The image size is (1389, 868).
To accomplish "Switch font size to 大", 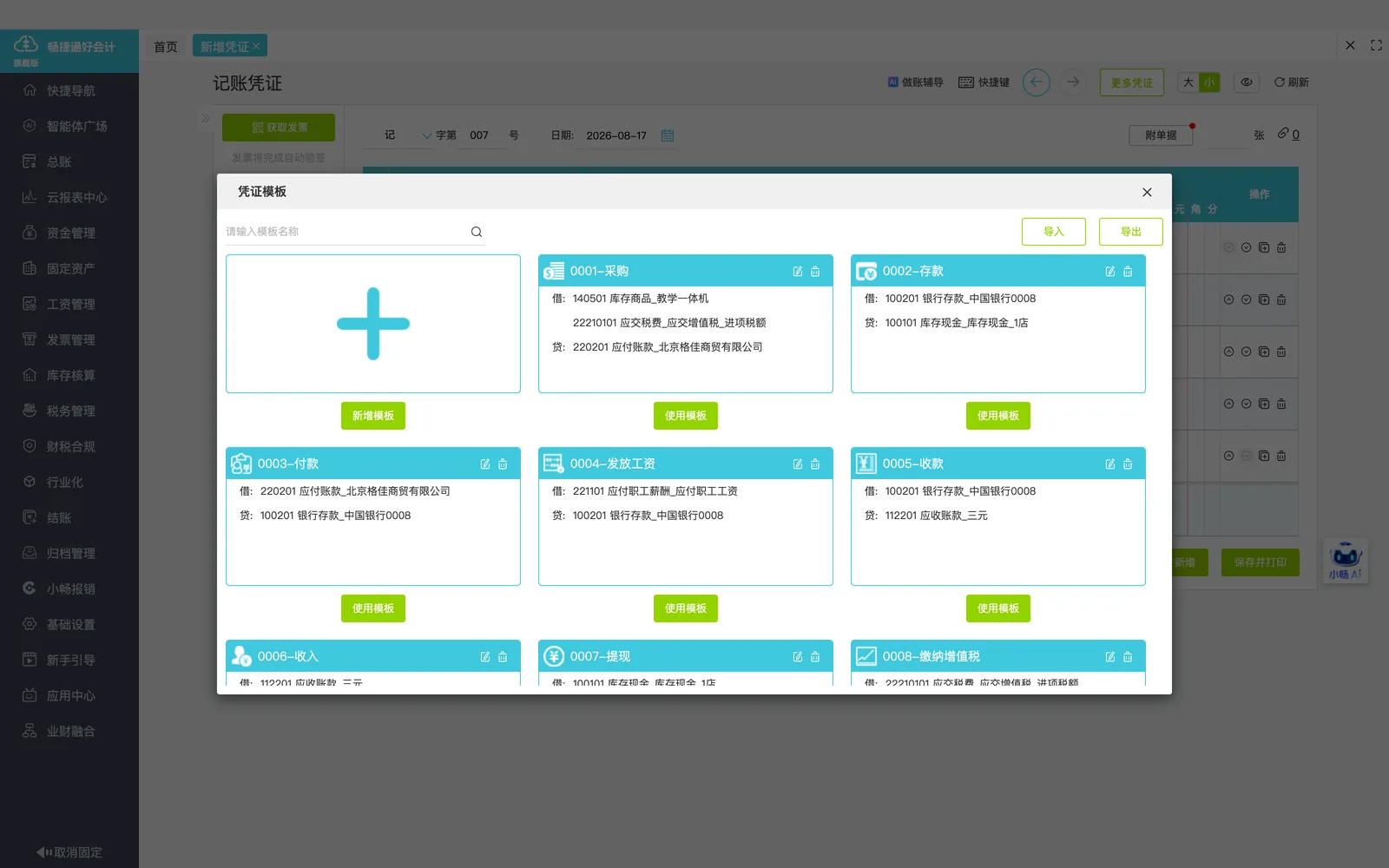I will pyautogui.click(x=1188, y=82).
